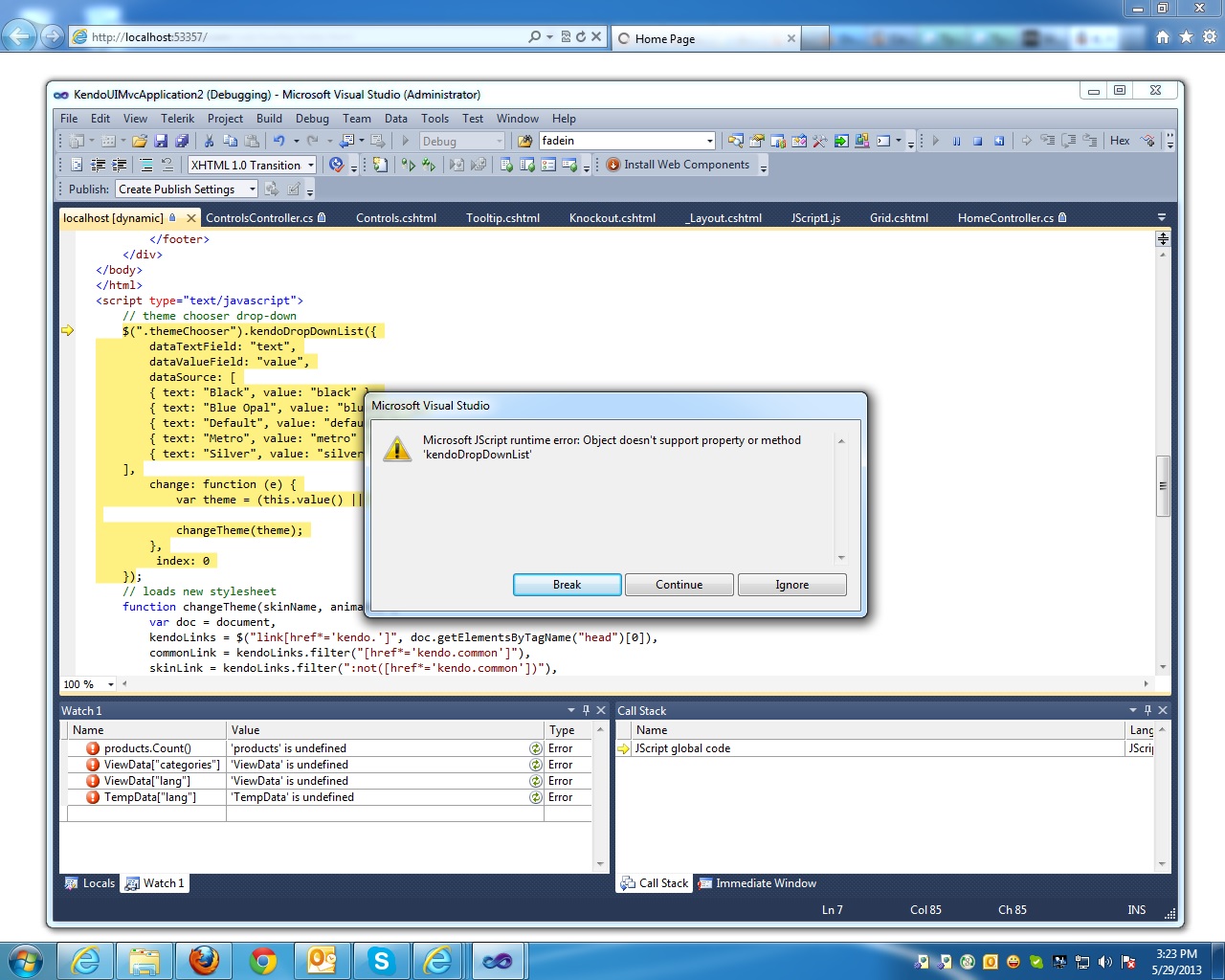Open Toolbox hammer-and-wrench icon
The width and height of the screenshot is (1225, 980).
(x=820, y=141)
